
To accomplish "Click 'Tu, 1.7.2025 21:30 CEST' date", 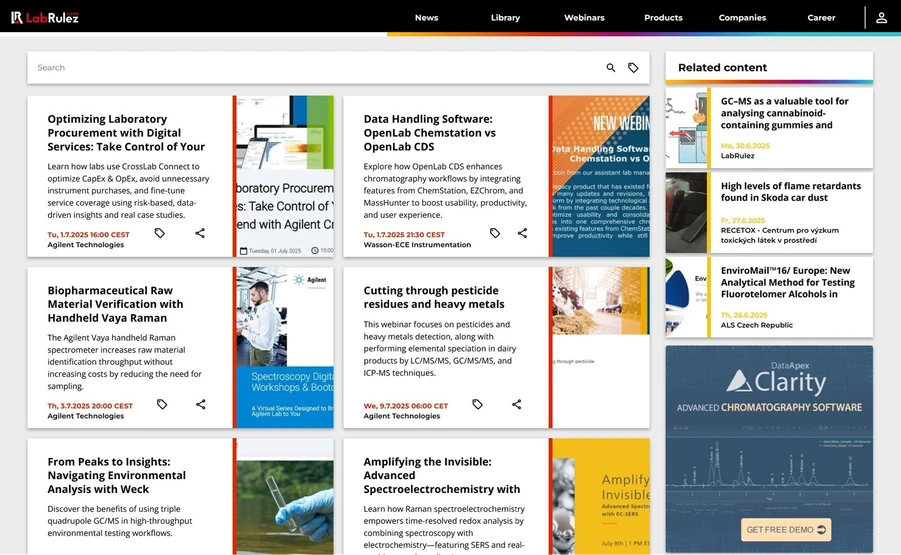I will [404, 234].
